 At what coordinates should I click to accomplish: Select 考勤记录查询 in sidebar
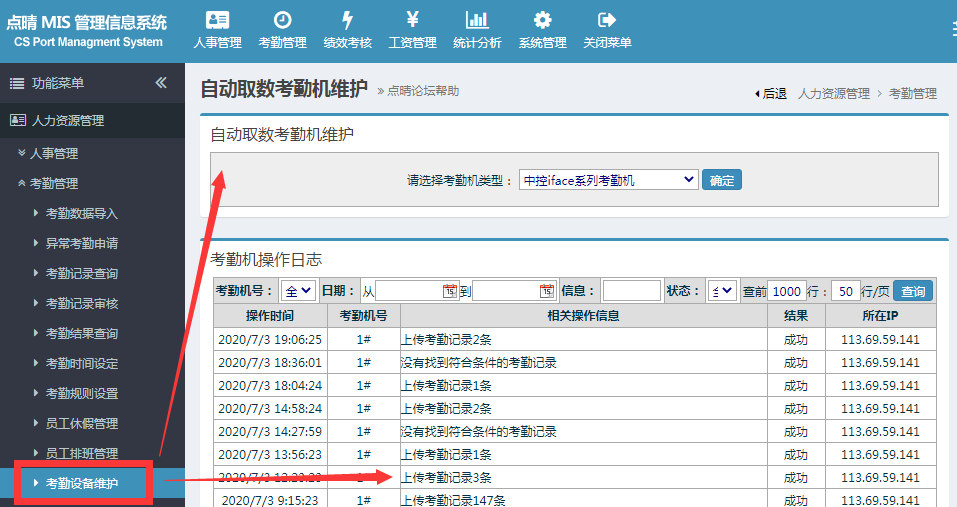pyautogui.click(x=82, y=274)
